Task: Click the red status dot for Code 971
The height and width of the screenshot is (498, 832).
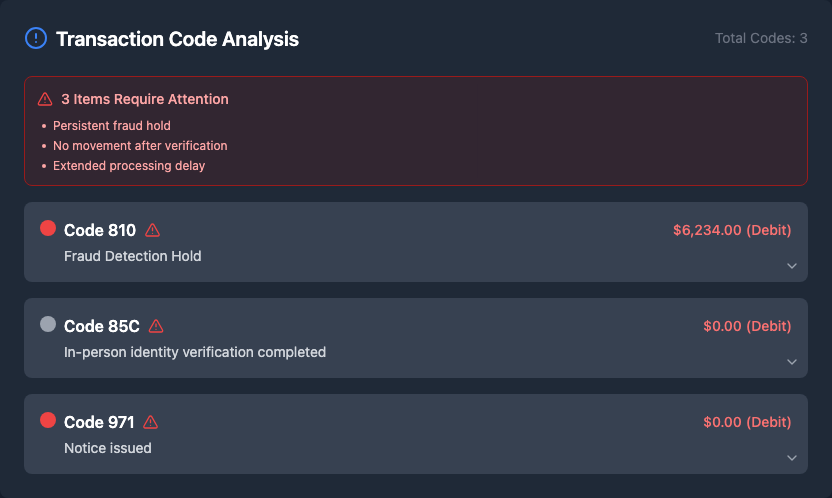Action: point(47,421)
